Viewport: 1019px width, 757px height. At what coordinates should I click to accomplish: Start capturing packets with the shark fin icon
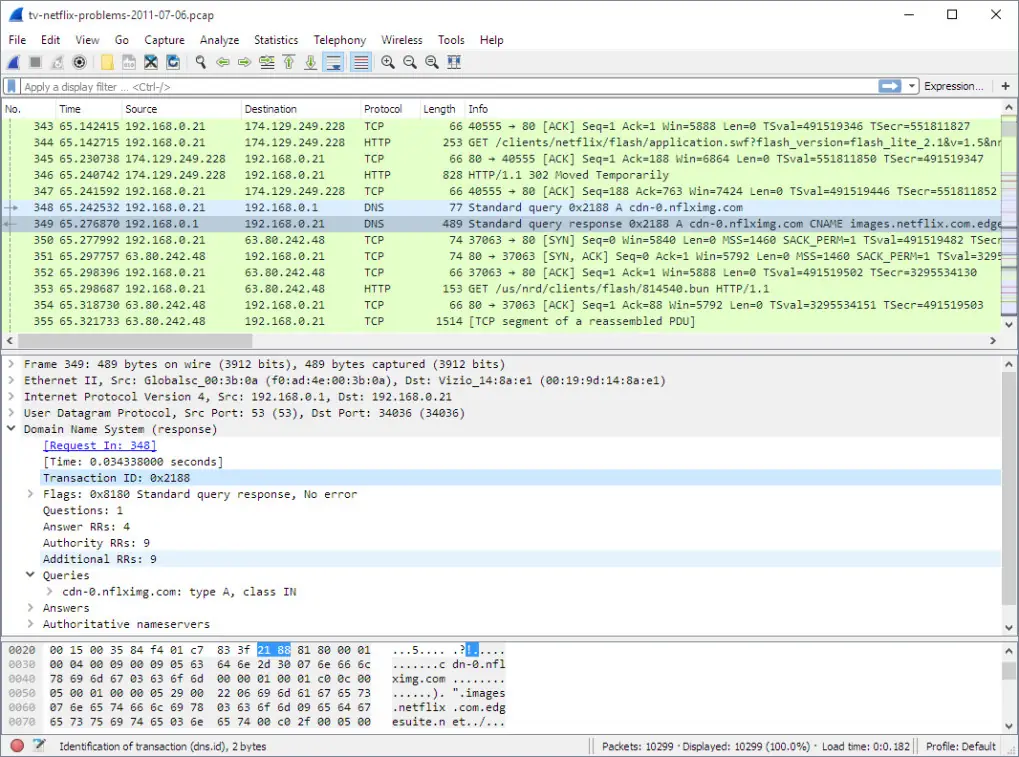point(14,62)
